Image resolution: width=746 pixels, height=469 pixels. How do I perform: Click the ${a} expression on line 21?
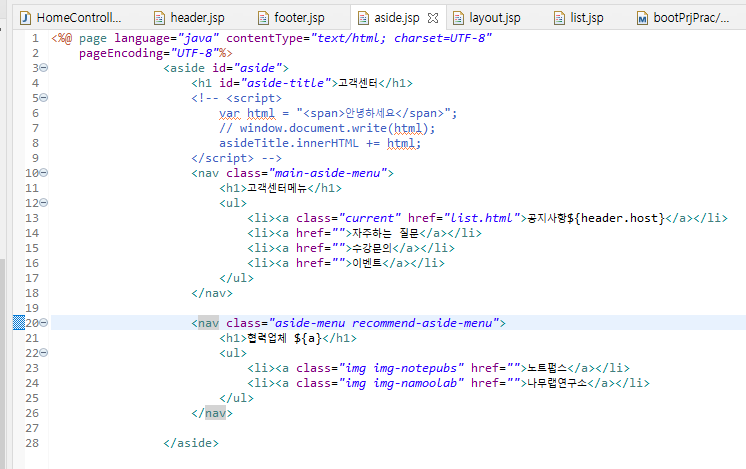(308, 338)
